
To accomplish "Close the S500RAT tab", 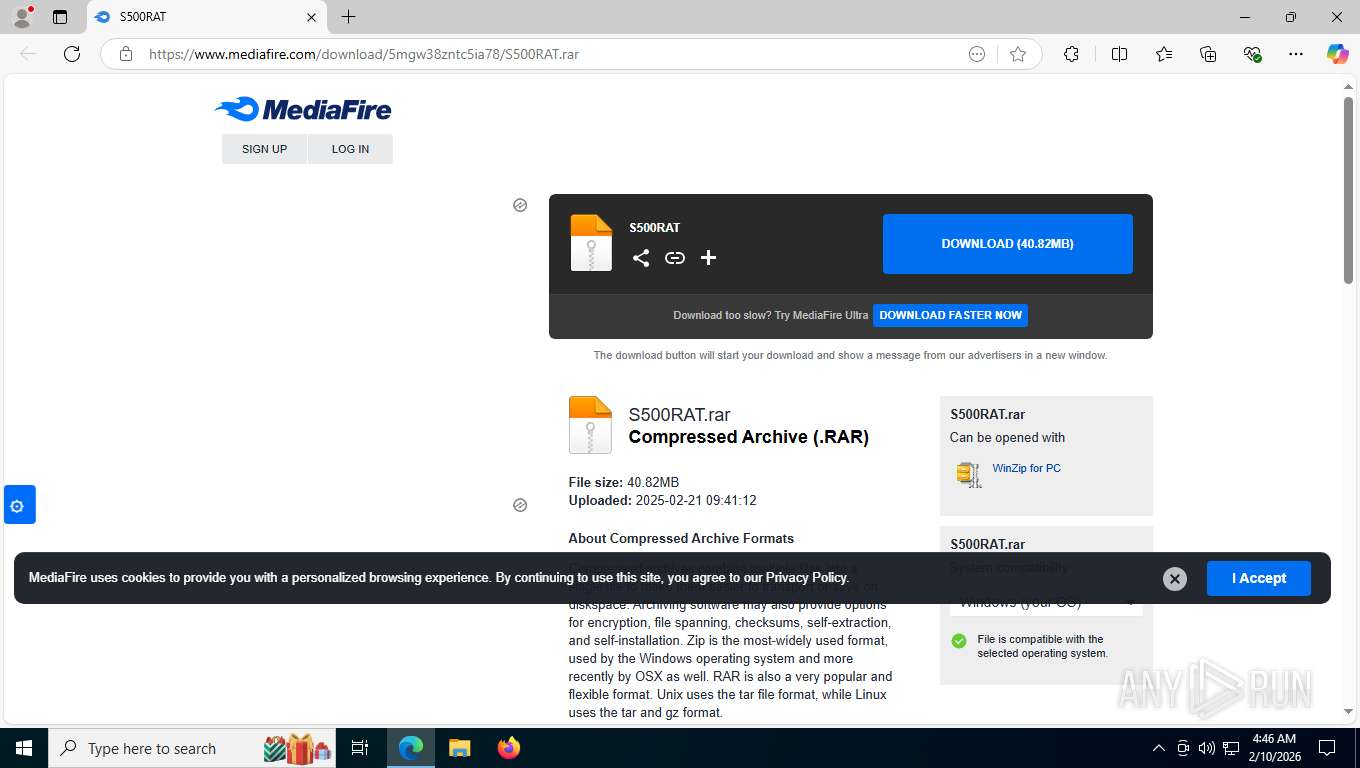I will click(x=311, y=17).
